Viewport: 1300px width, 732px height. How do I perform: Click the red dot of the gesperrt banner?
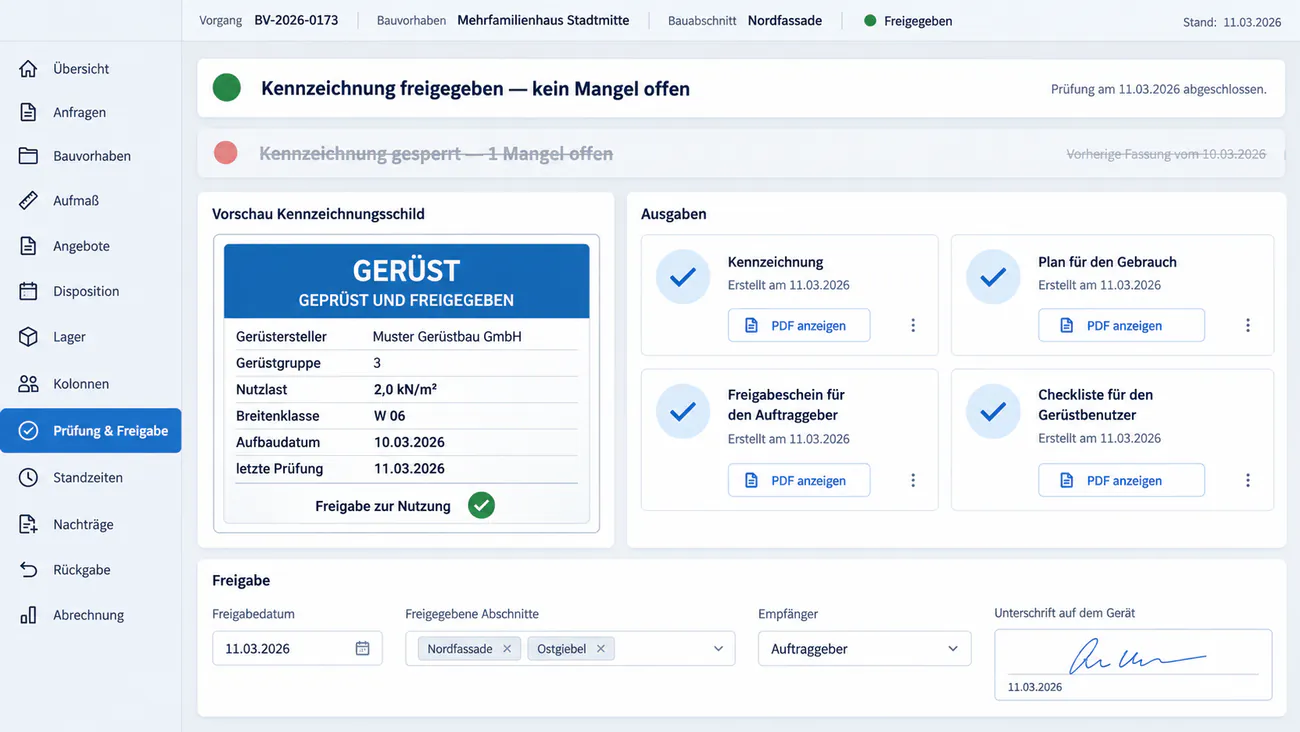(x=226, y=153)
